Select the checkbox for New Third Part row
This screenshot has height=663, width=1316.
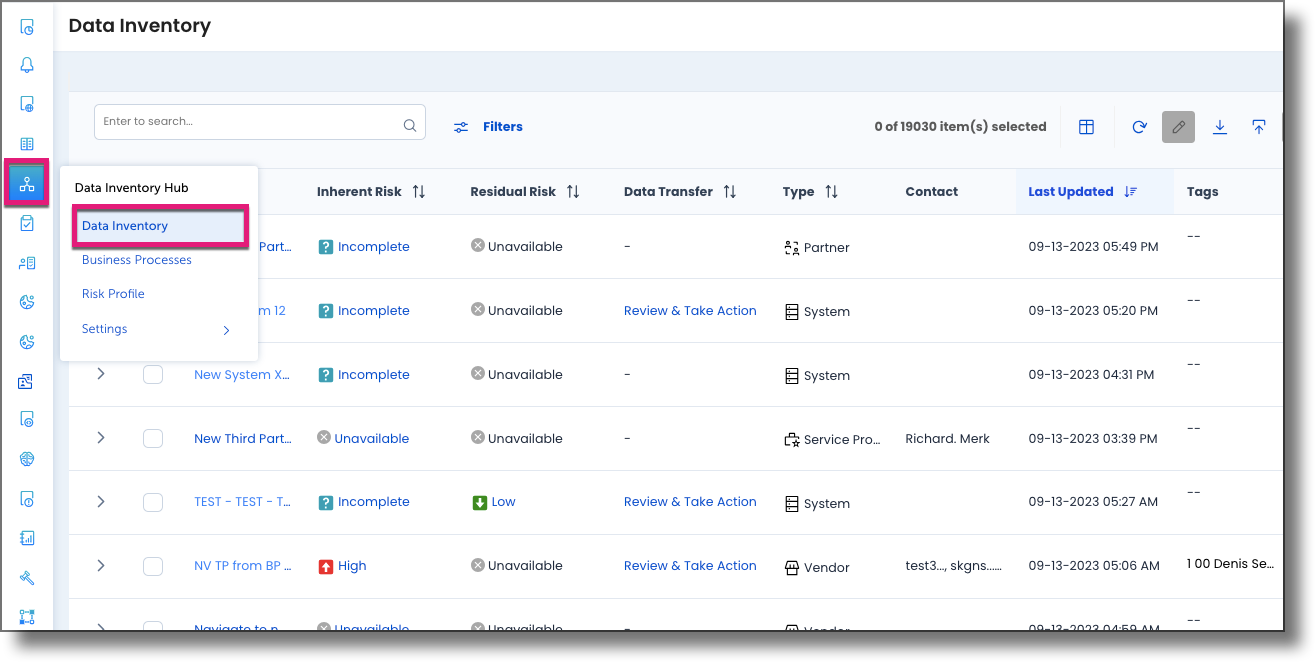tap(152, 438)
